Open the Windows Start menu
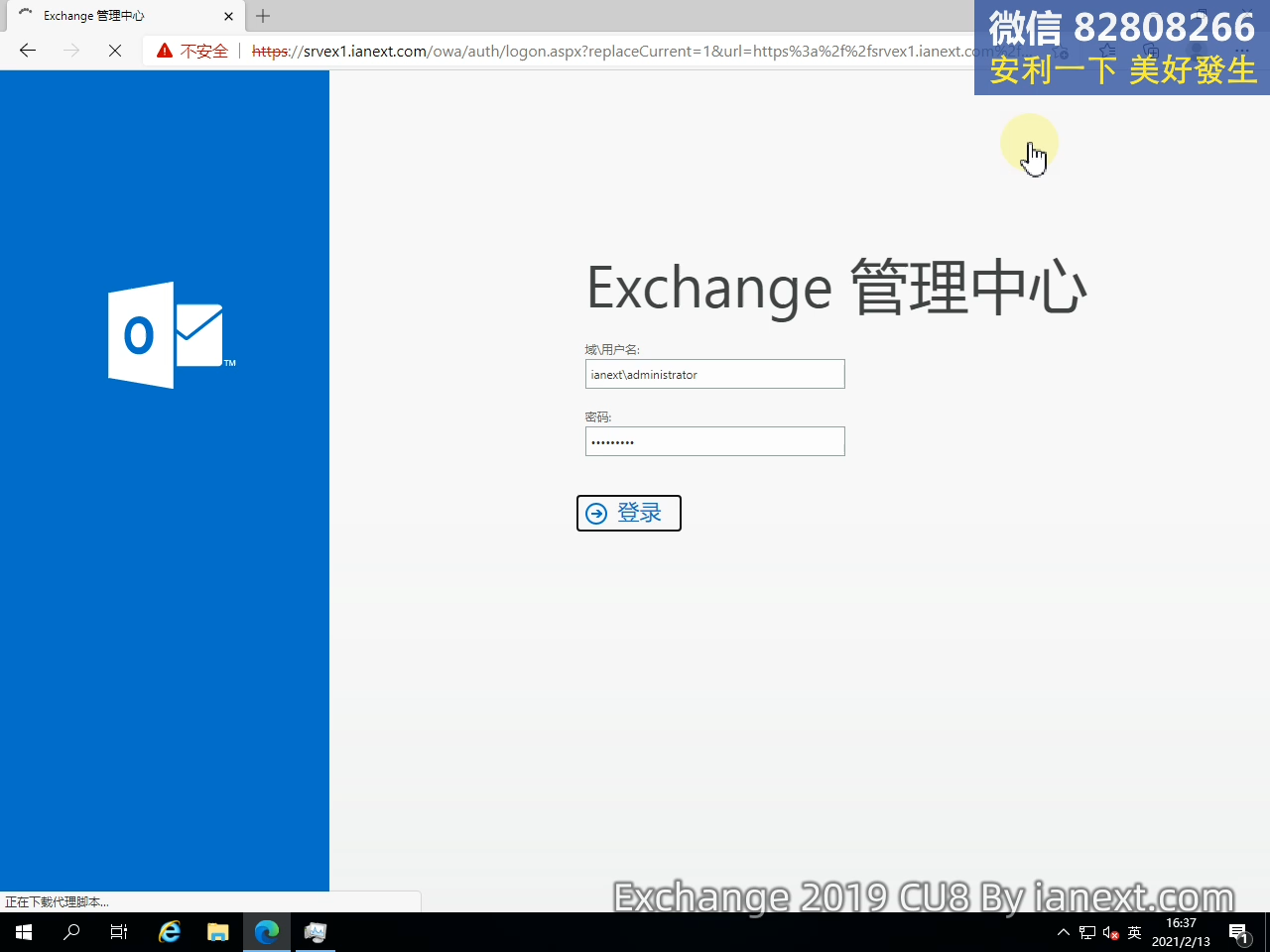This screenshot has height=952, width=1270. (24, 932)
